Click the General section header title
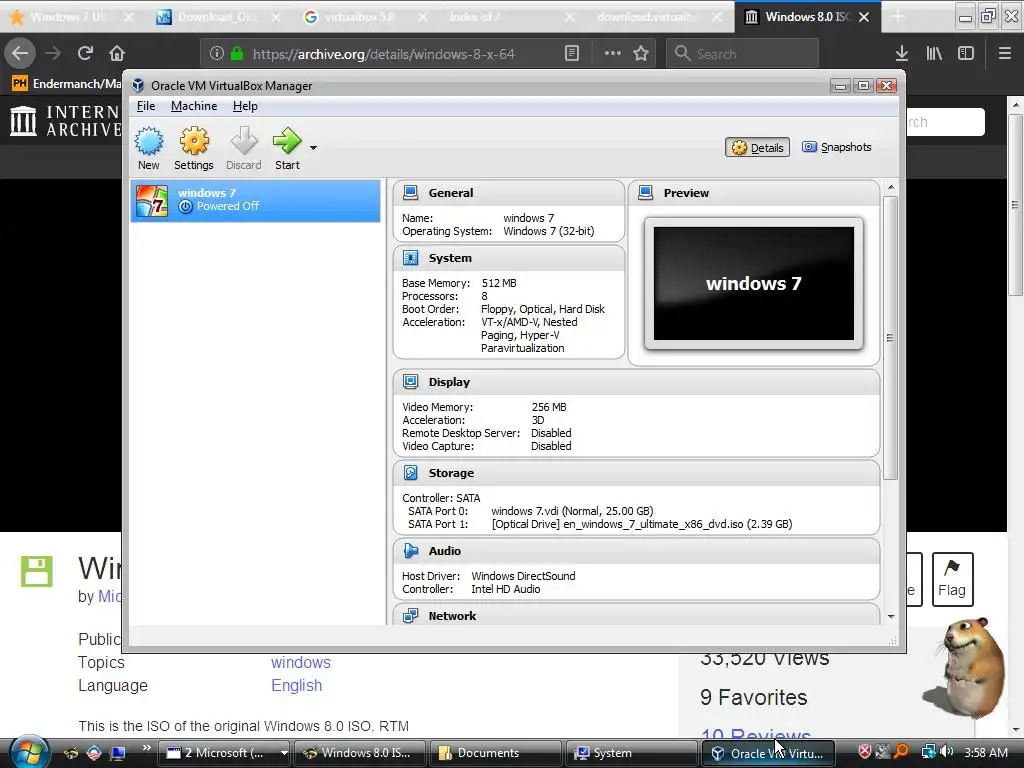Image resolution: width=1024 pixels, height=768 pixels. (451, 193)
